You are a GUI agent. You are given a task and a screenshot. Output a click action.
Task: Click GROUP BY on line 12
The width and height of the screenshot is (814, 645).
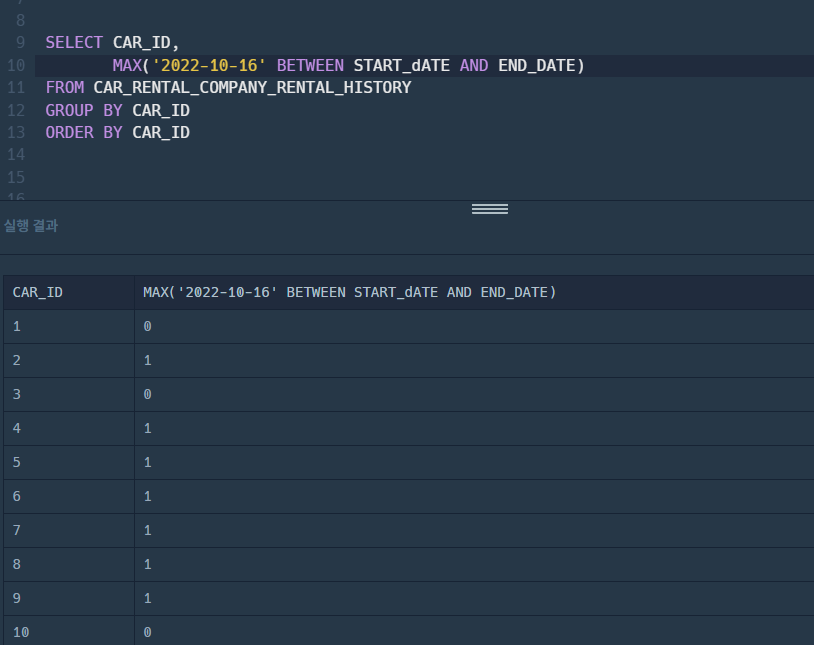tap(84, 110)
